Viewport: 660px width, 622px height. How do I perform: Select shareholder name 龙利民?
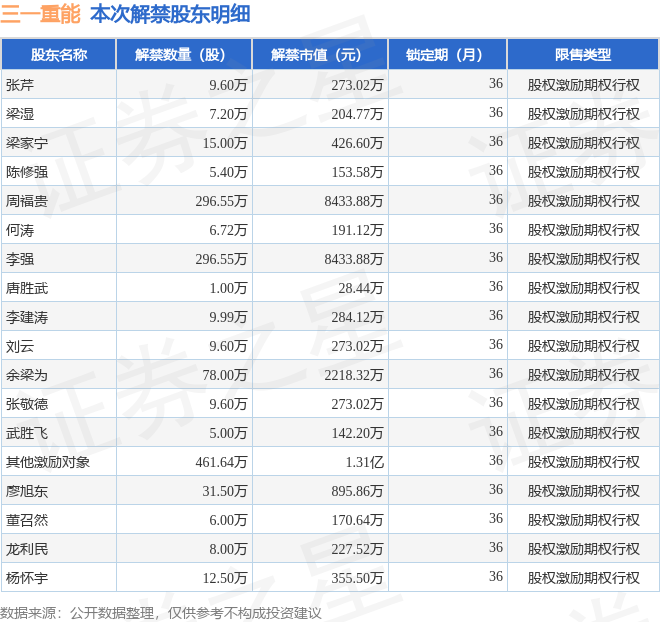[x=27, y=549]
